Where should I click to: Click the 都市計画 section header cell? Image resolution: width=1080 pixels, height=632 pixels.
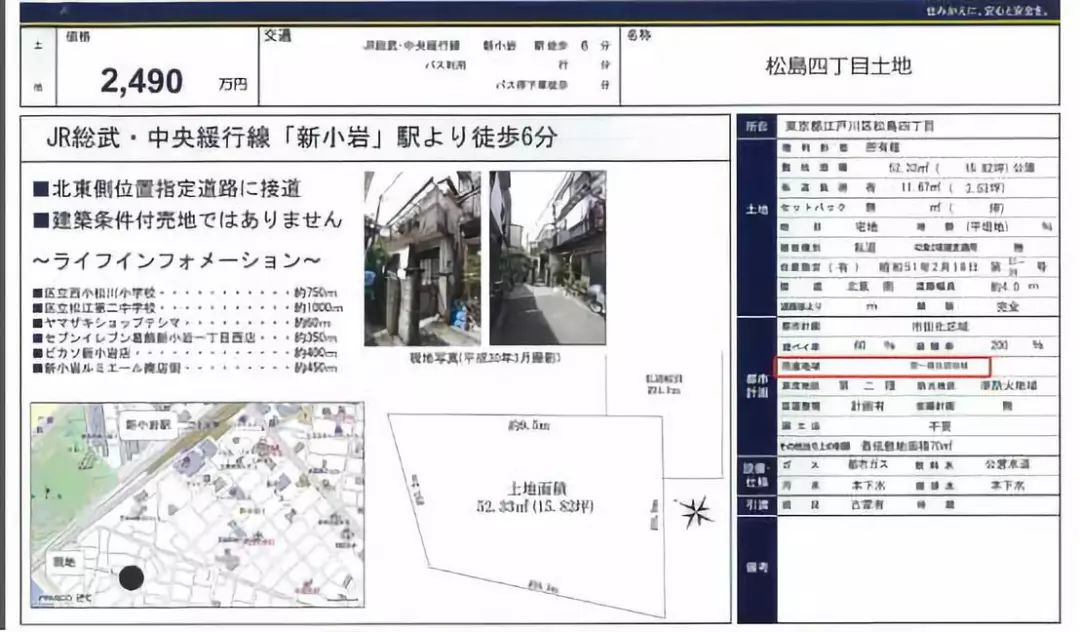[756, 386]
